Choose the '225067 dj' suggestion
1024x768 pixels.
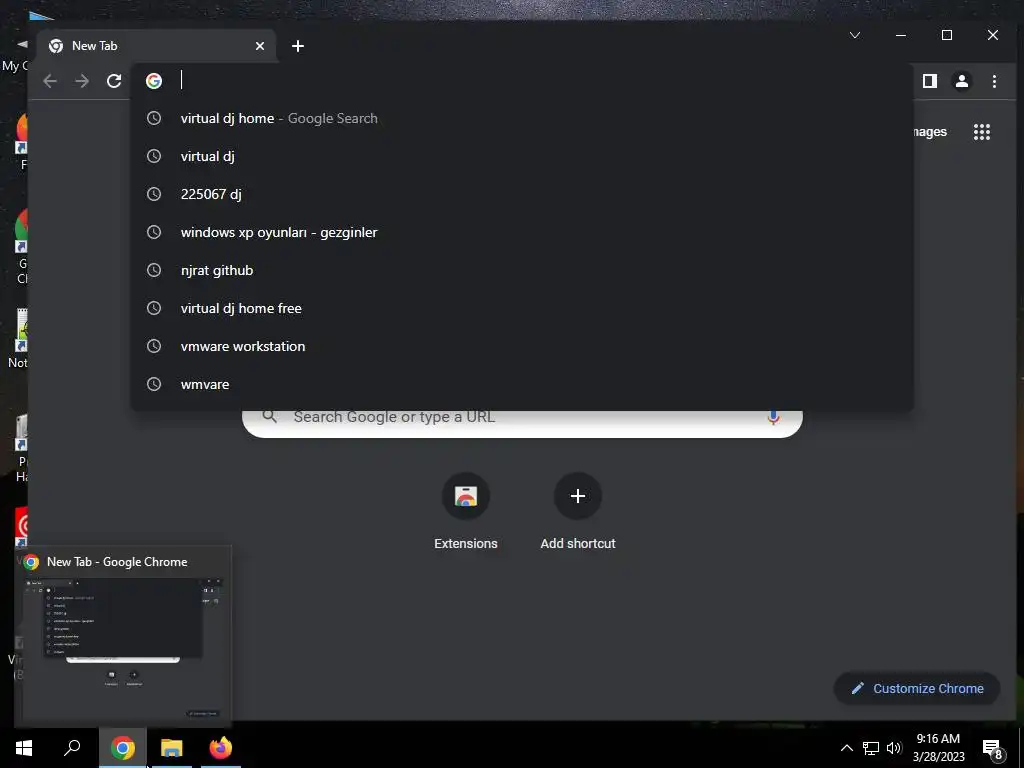[521, 194]
